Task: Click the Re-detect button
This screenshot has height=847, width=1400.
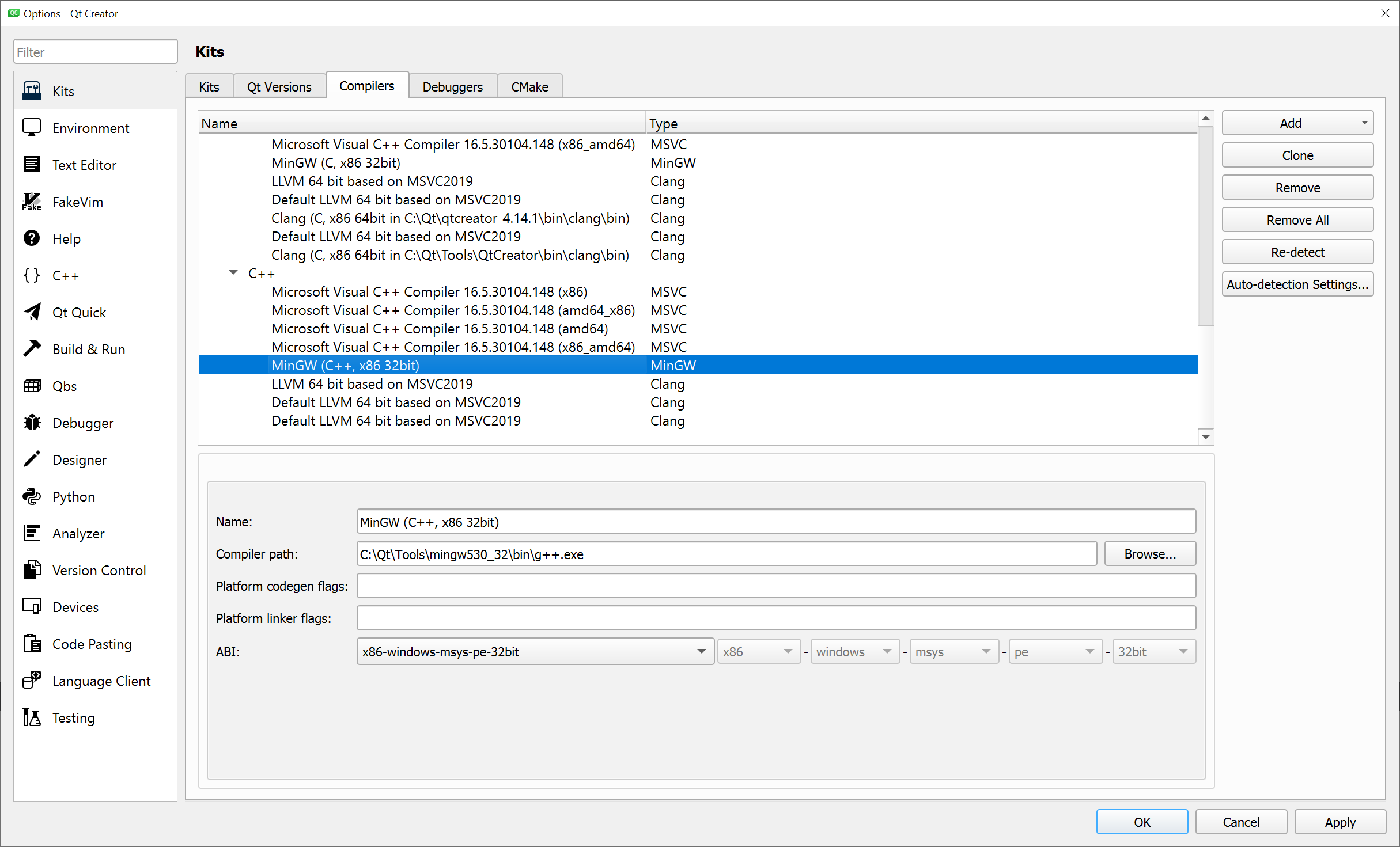Action: pos(1297,252)
